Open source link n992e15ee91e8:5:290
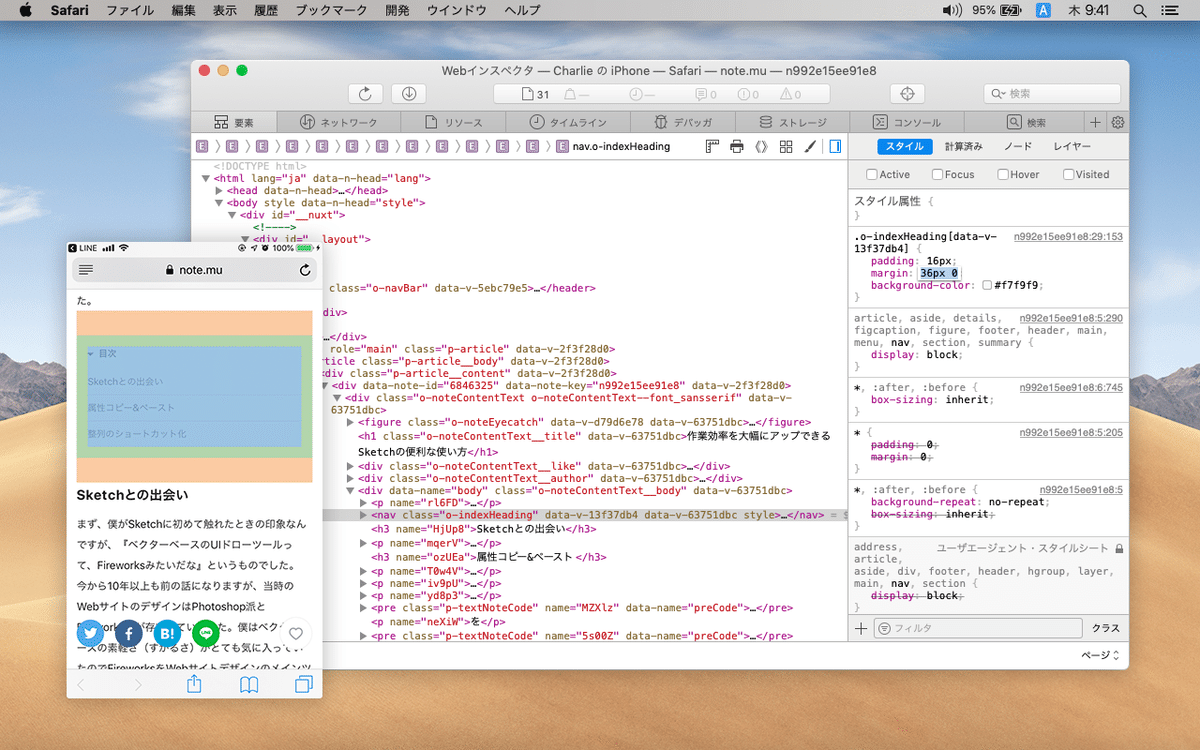The width and height of the screenshot is (1200, 750). tap(1071, 318)
